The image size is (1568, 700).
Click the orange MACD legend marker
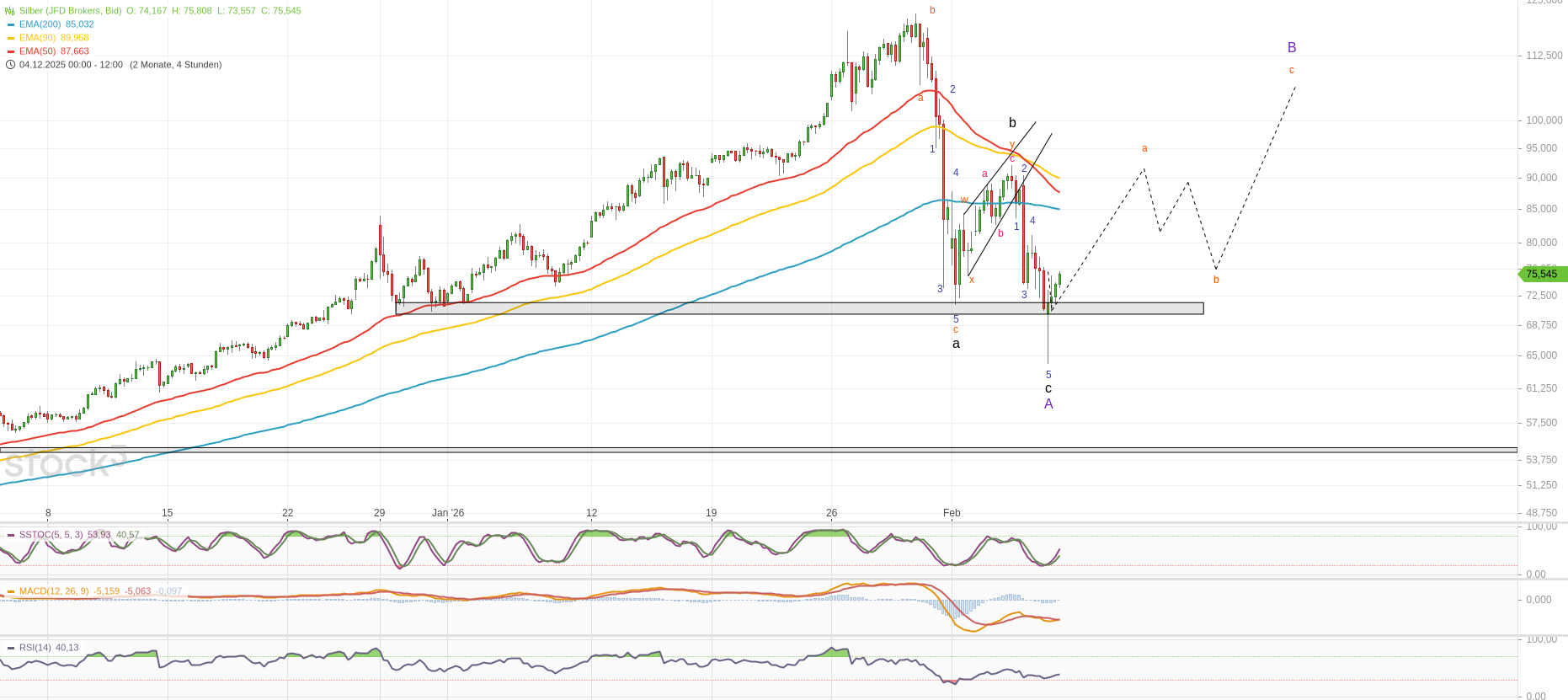tap(10, 591)
